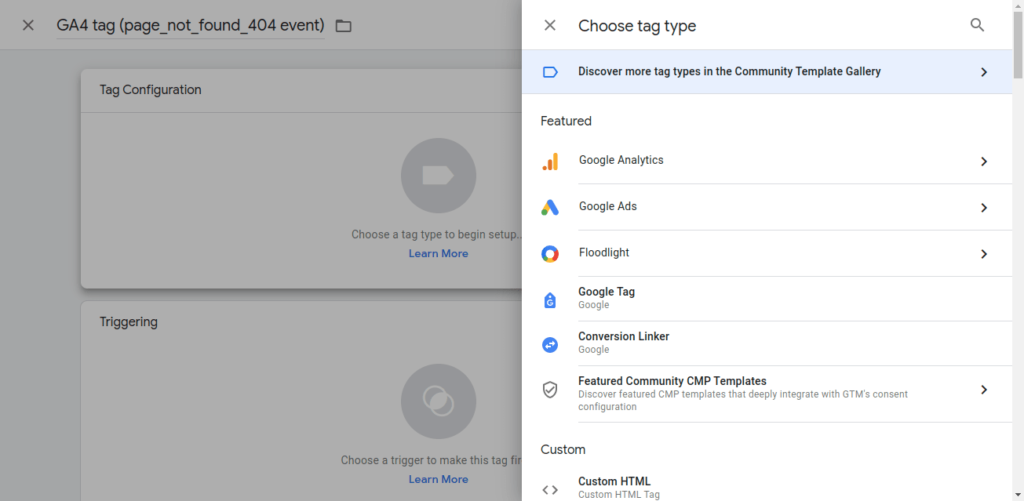This screenshot has width=1024, height=501.
Task: Close the tag editor with the X
Action: pyautogui.click(x=27, y=25)
